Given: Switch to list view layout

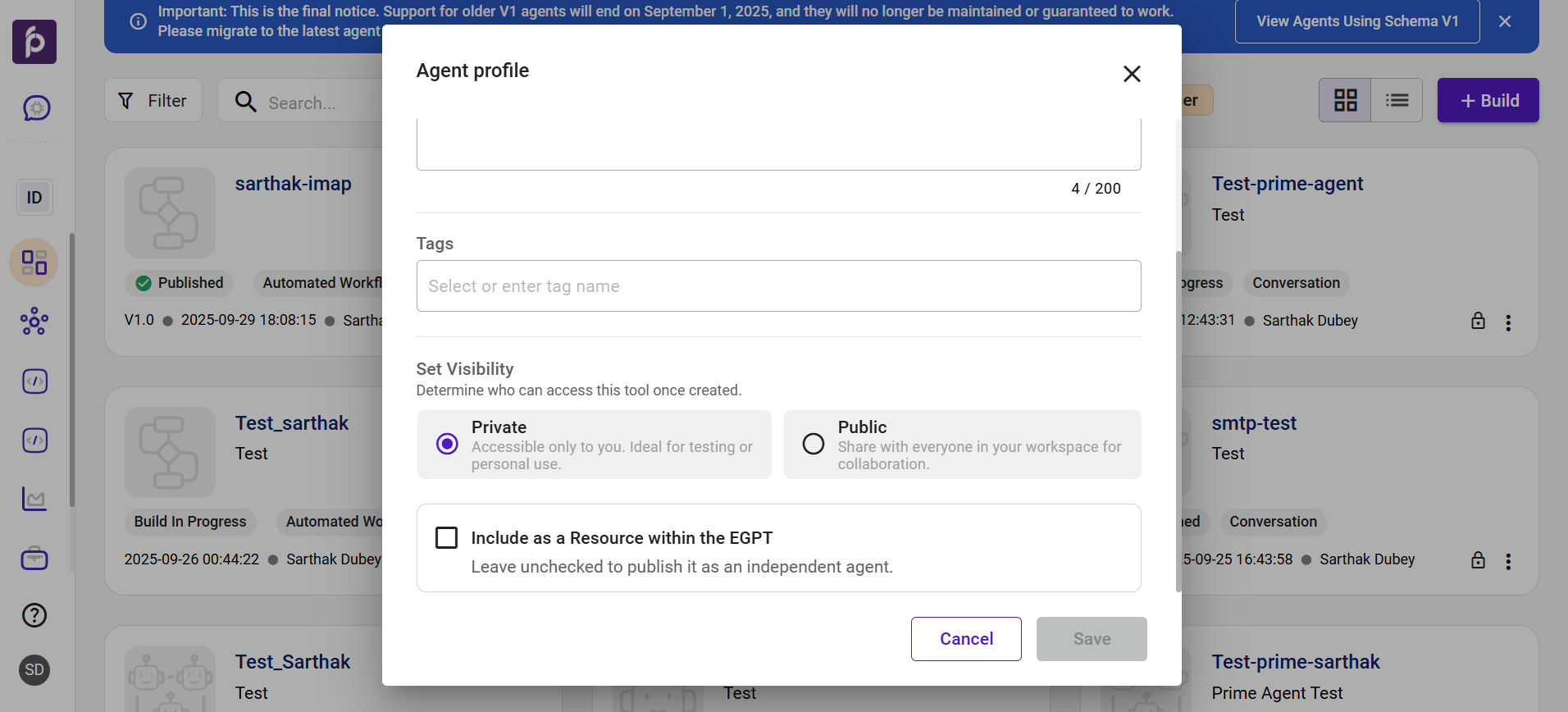Looking at the screenshot, I should [1397, 101].
